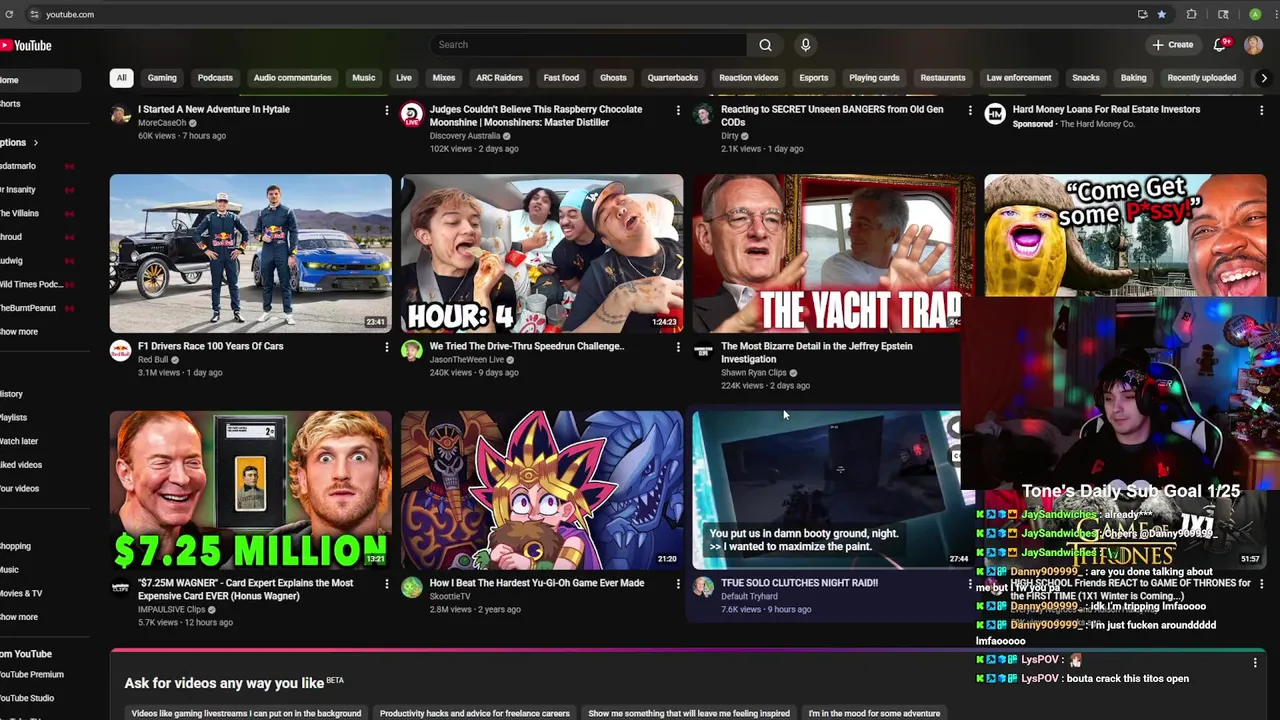
Task: Open options for $7.25M Wagner video
Action: point(387,584)
